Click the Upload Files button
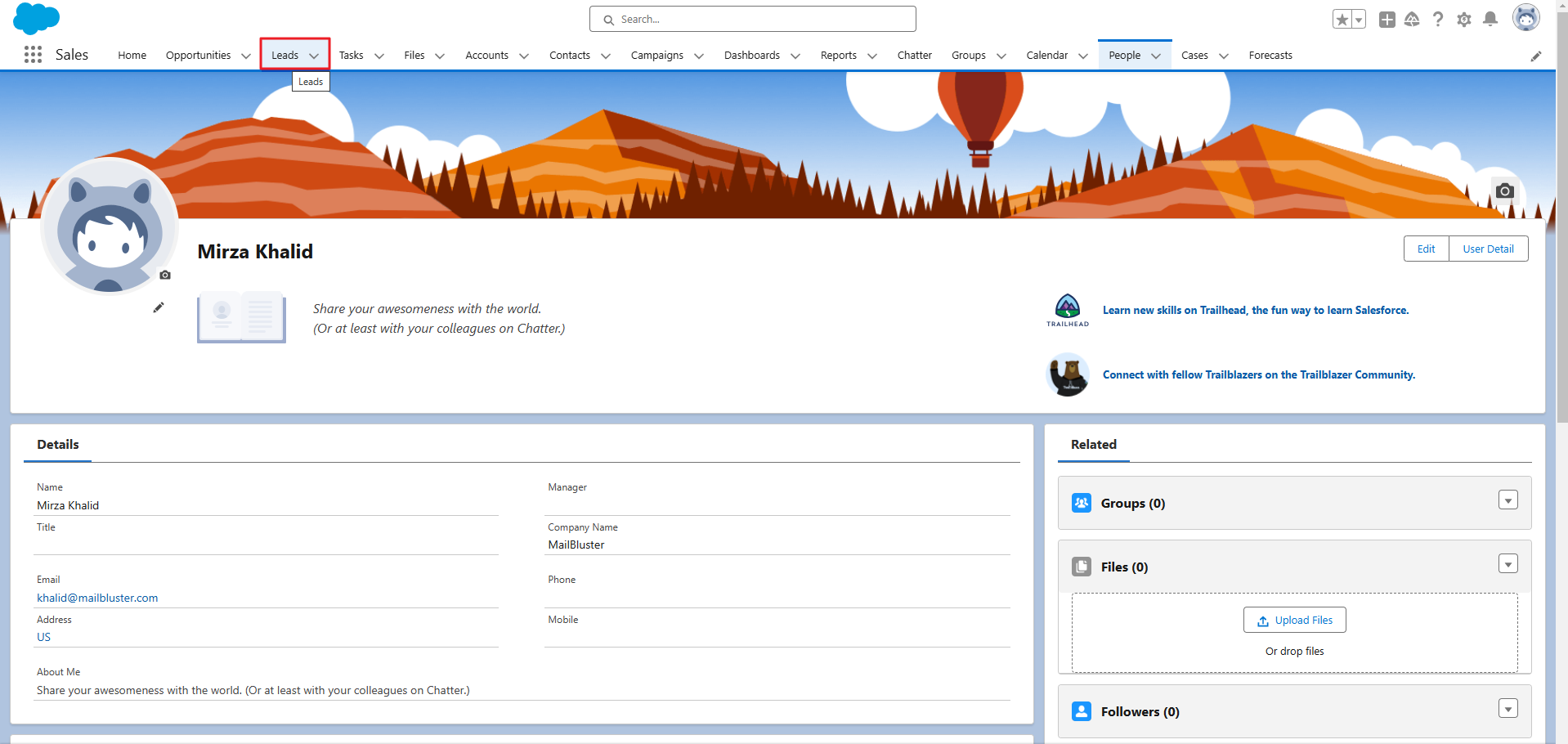Viewport: 1568px width, 744px height. pyautogui.click(x=1294, y=621)
